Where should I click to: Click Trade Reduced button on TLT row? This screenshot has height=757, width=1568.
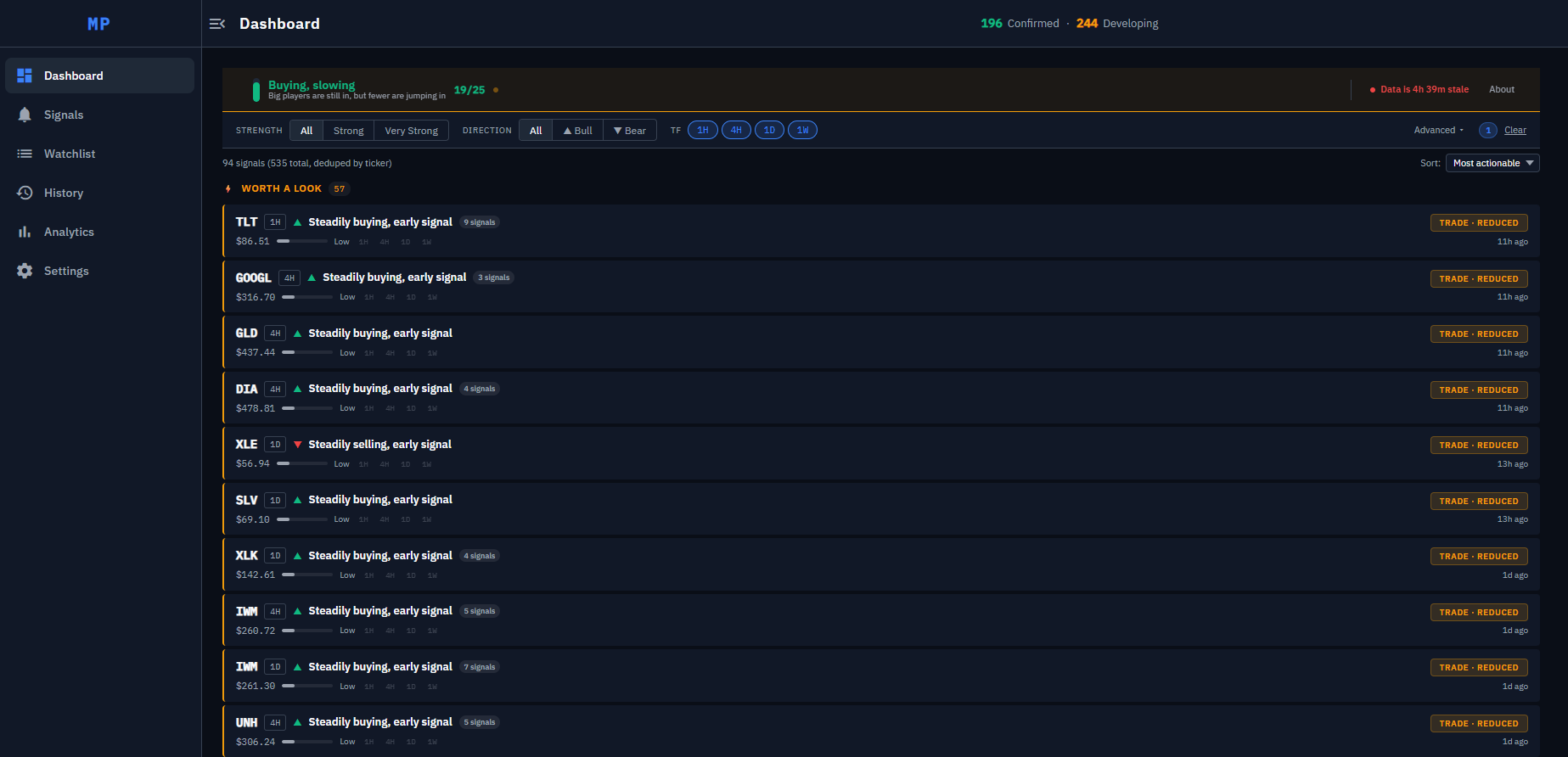pyautogui.click(x=1479, y=223)
